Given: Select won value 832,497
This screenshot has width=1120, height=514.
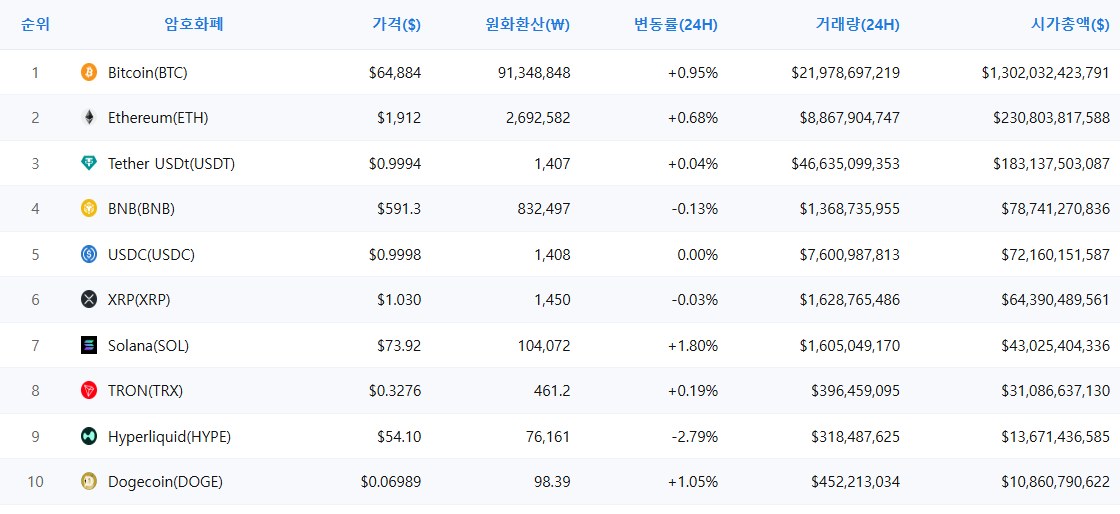Looking at the screenshot, I should (544, 208).
